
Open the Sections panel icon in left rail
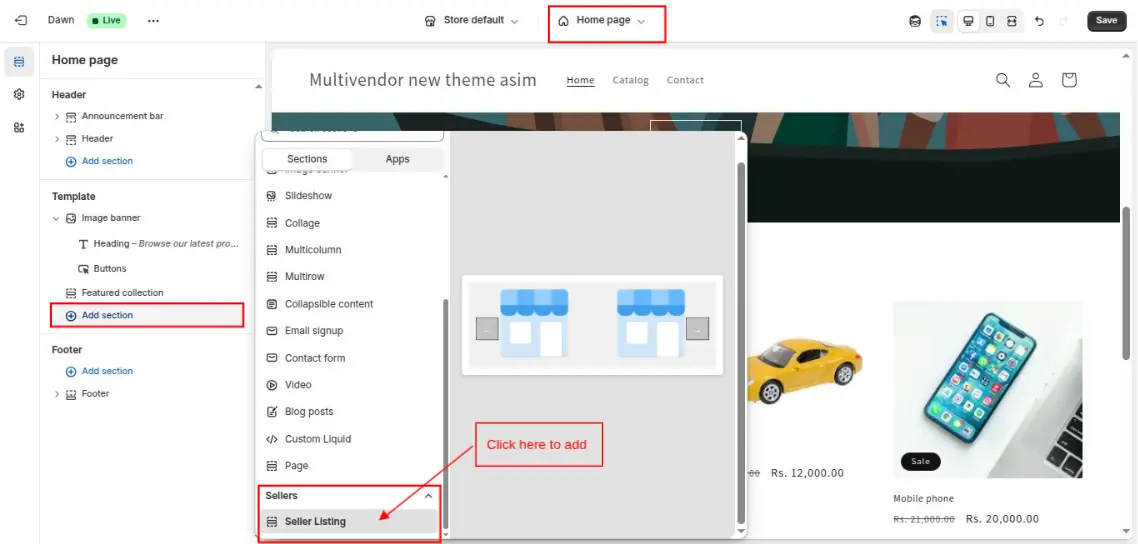pos(19,62)
